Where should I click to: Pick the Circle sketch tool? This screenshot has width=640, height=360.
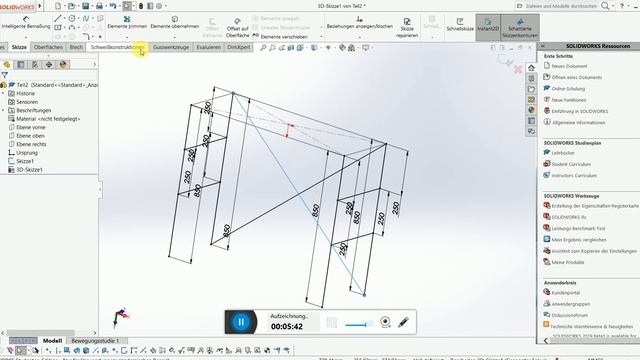tap(72, 18)
